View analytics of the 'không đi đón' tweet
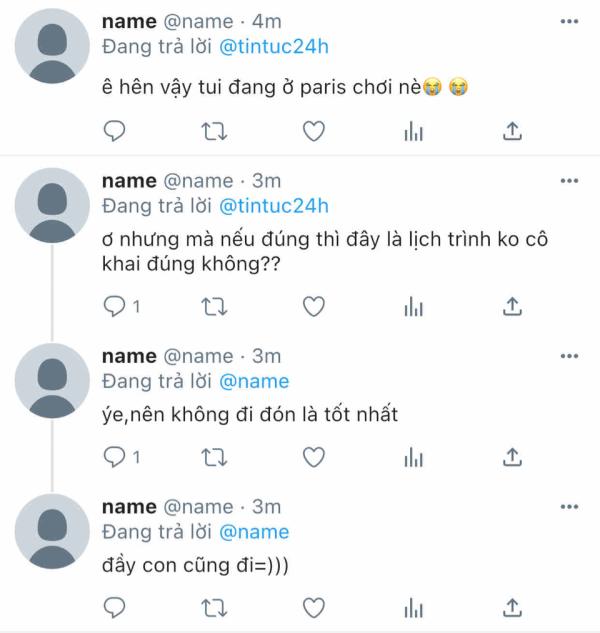The image size is (600, 633). click(x=412, y=457)
